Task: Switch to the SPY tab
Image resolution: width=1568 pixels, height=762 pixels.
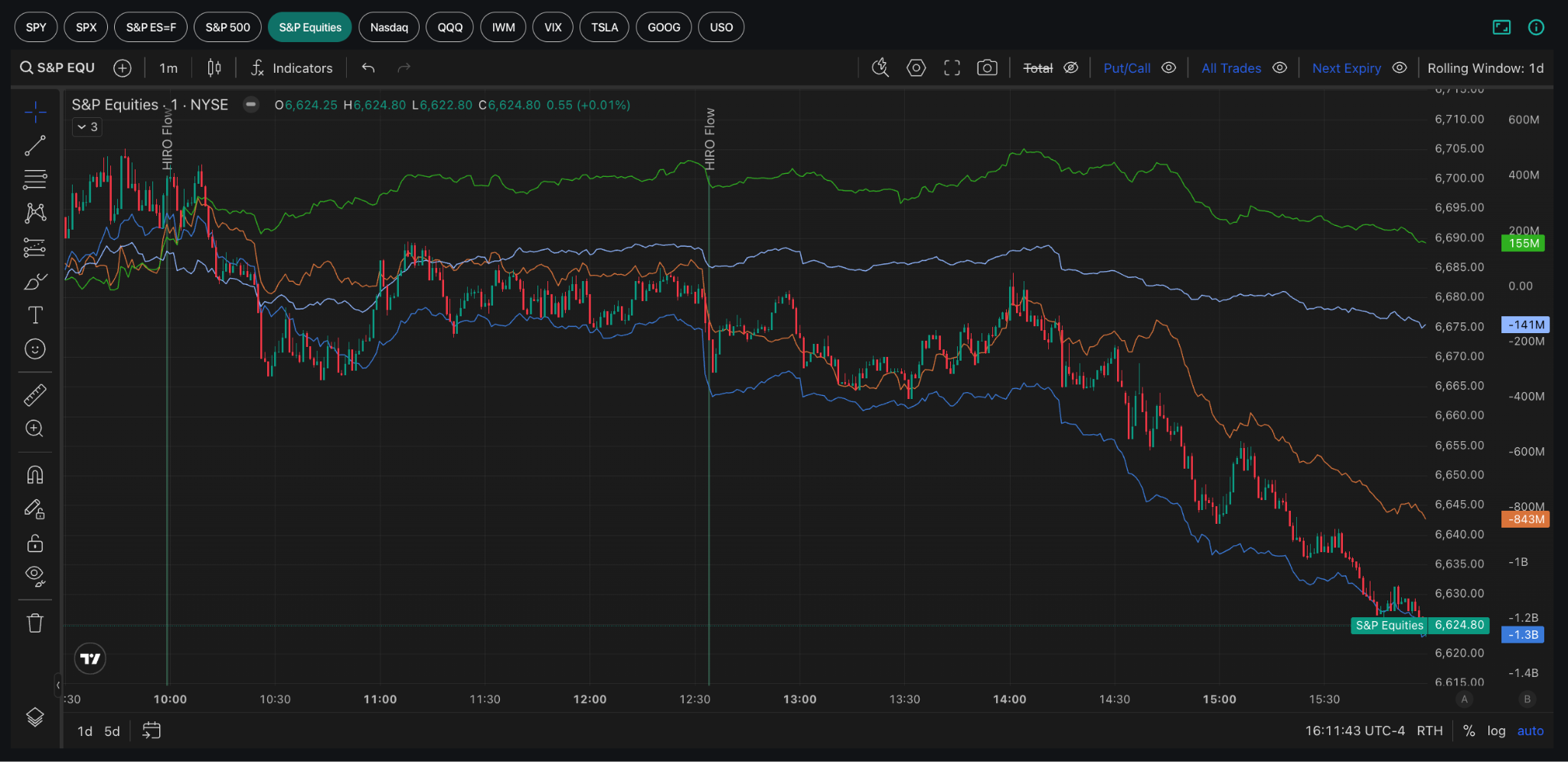Action: pos(36,28)
